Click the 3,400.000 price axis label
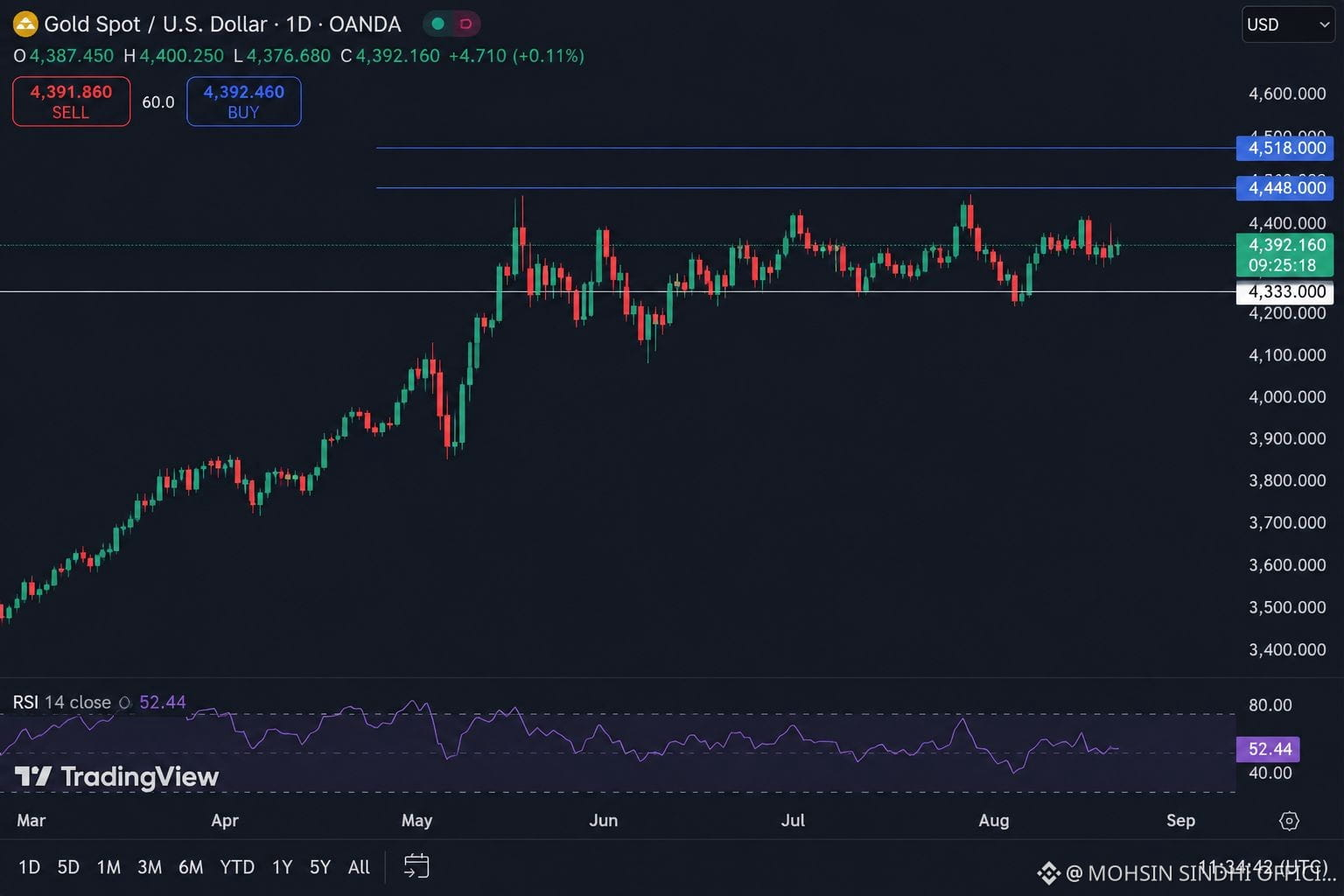 [x=1287, y=649]
